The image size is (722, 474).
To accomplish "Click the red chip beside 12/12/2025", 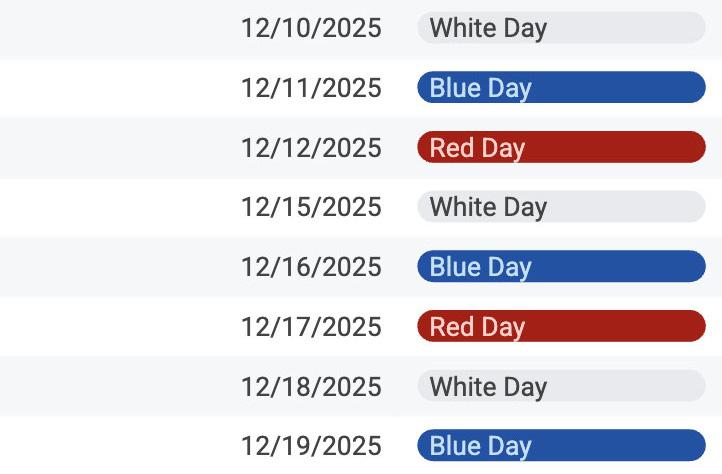I will 561,147.
